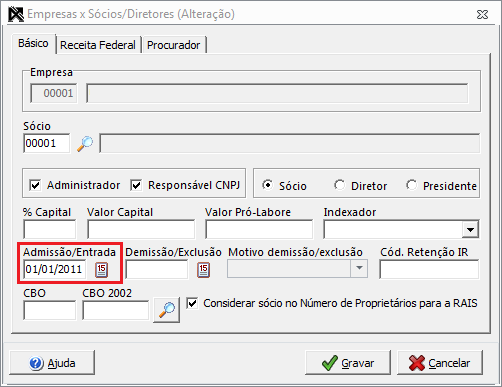Image resolution: width=502 pixels, height=387 pixels.
Task: Expand the Motivo demissão/exclusão dropdown
Action: [359, 268]
